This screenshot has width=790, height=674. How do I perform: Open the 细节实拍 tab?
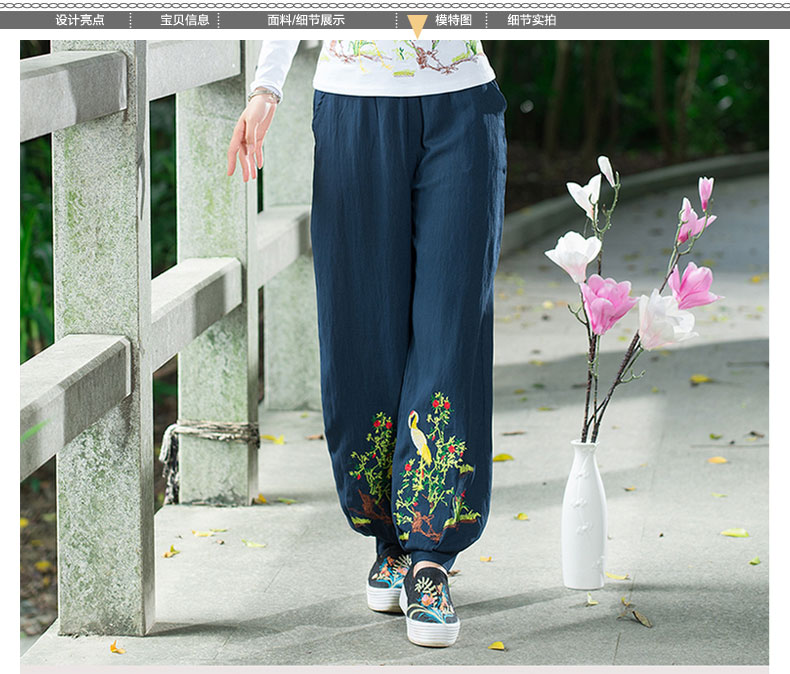(532, 20)
